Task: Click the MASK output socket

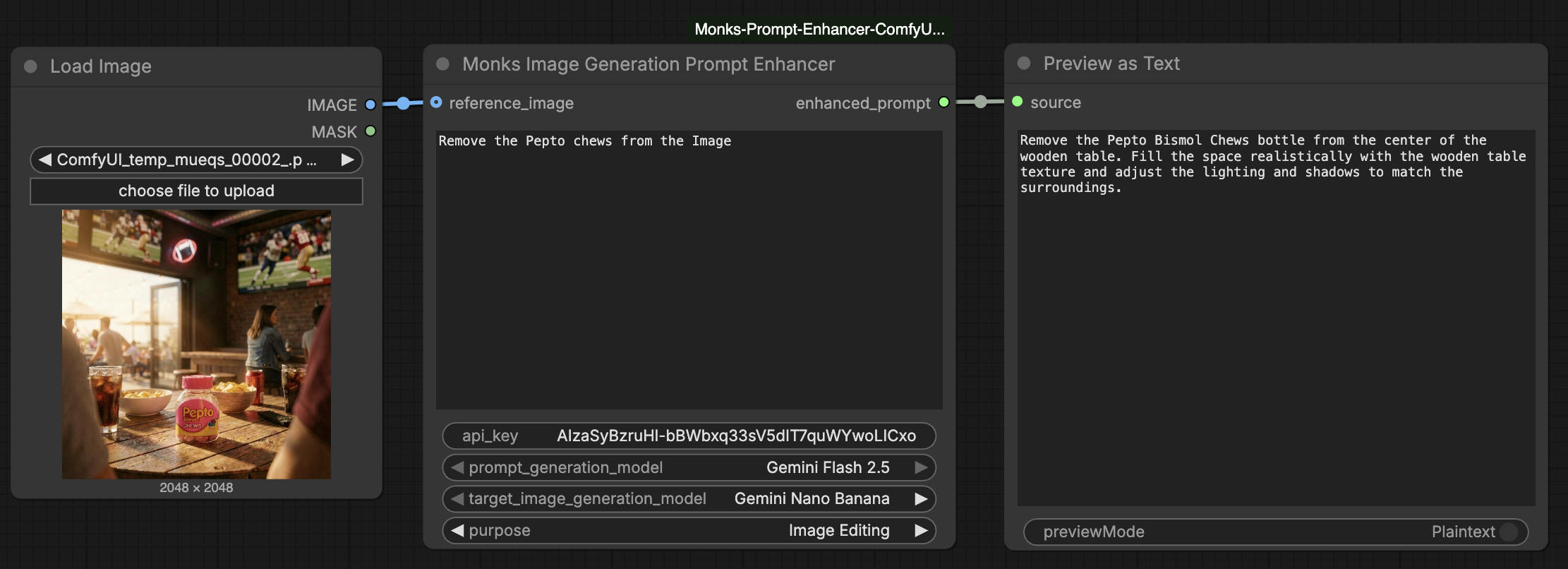Action: click(370, 131)
